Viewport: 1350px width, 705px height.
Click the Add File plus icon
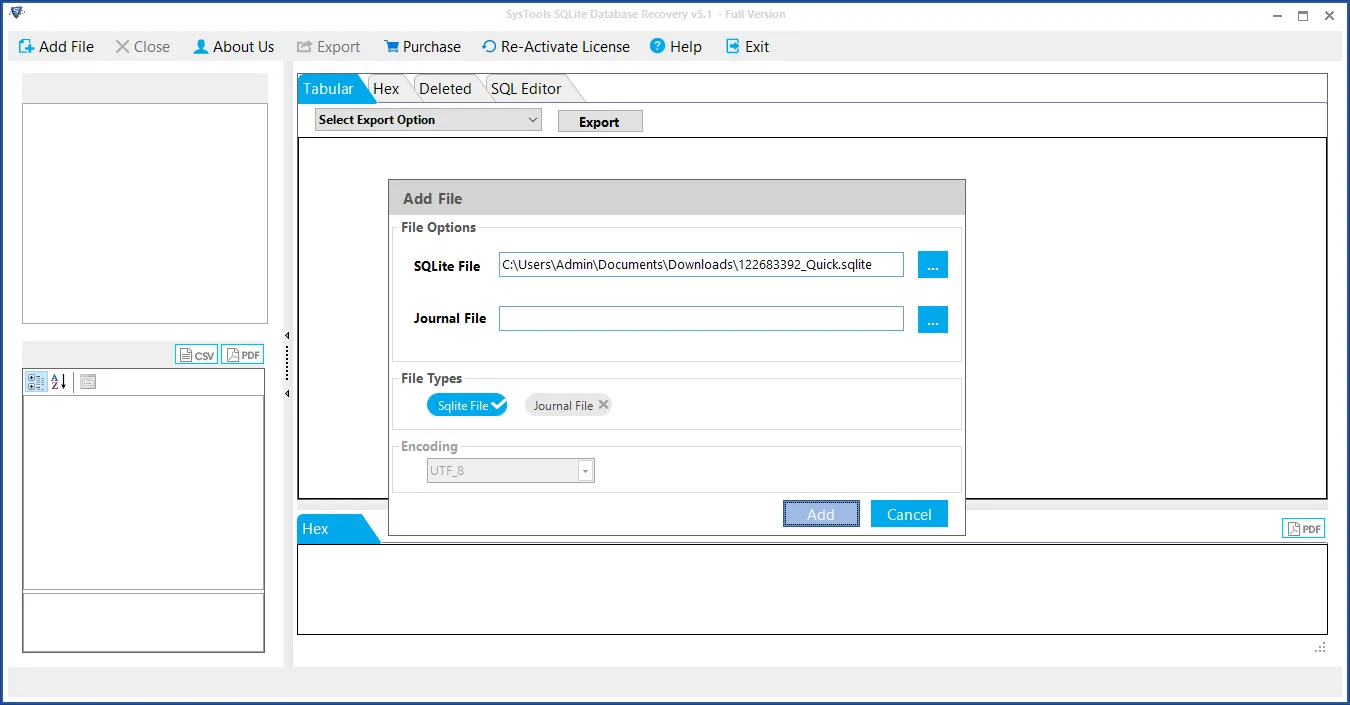coord(27,46)
